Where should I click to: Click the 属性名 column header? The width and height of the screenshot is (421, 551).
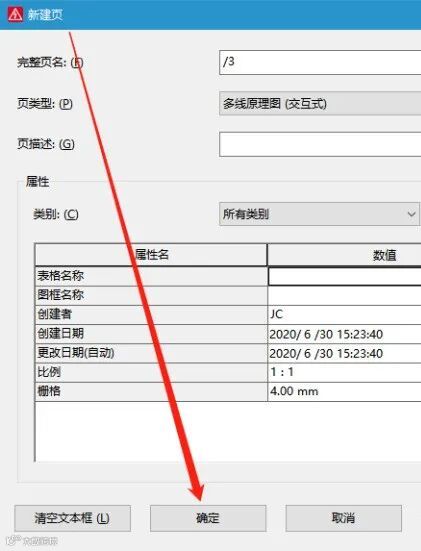click(151, 254)
